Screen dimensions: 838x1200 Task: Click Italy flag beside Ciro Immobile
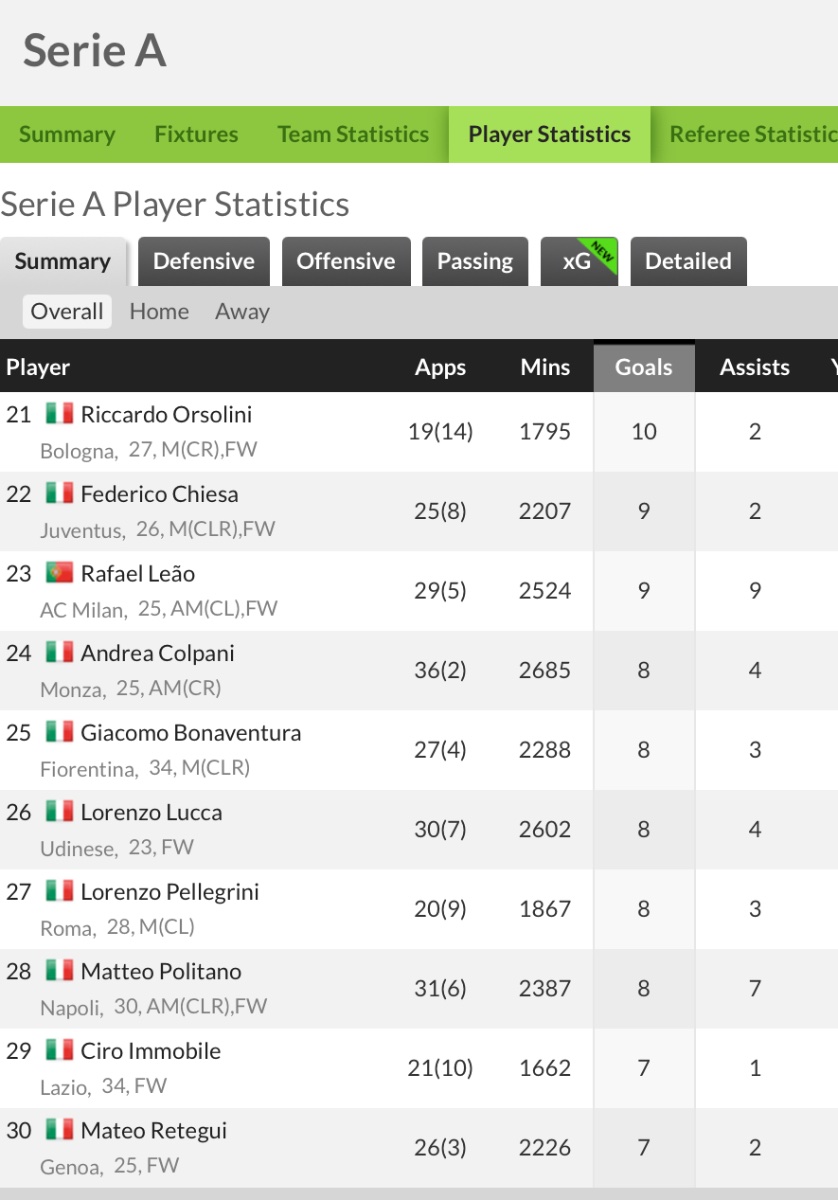(x=59, y=1050)
